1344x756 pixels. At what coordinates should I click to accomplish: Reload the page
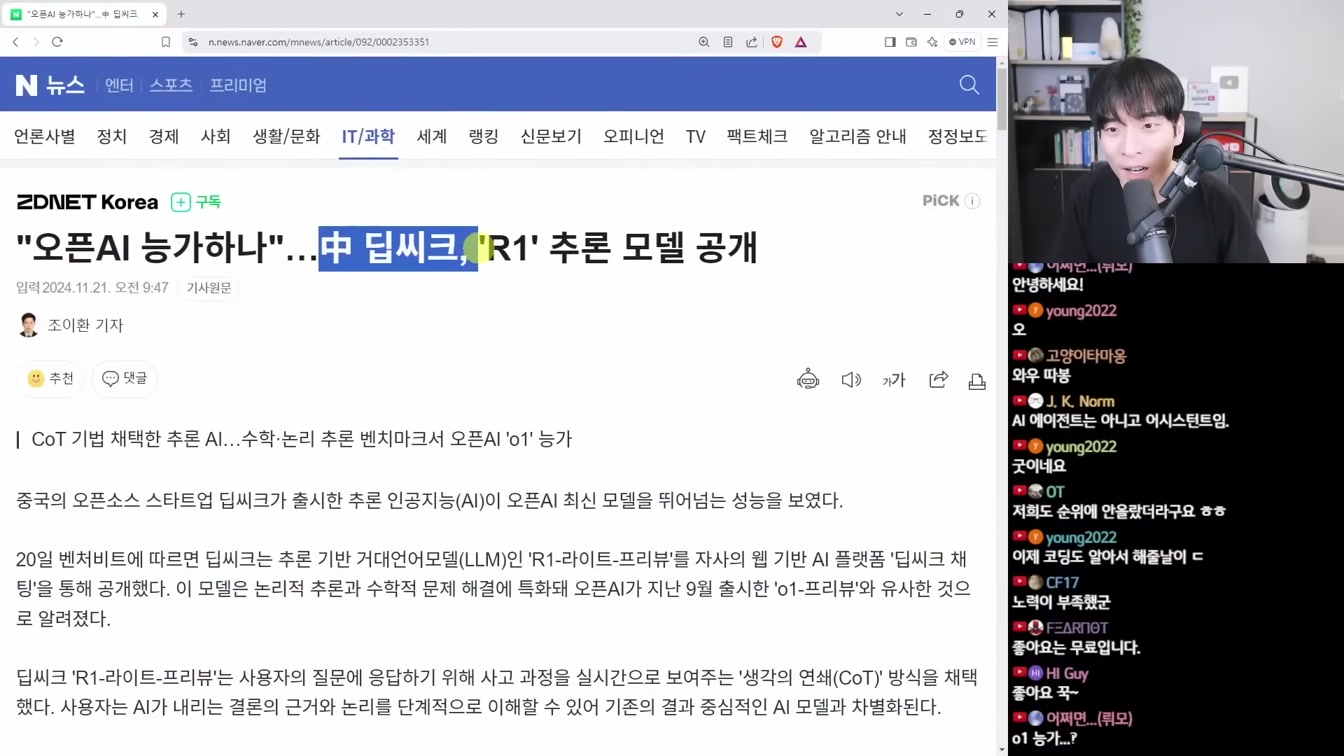point(57,42)
